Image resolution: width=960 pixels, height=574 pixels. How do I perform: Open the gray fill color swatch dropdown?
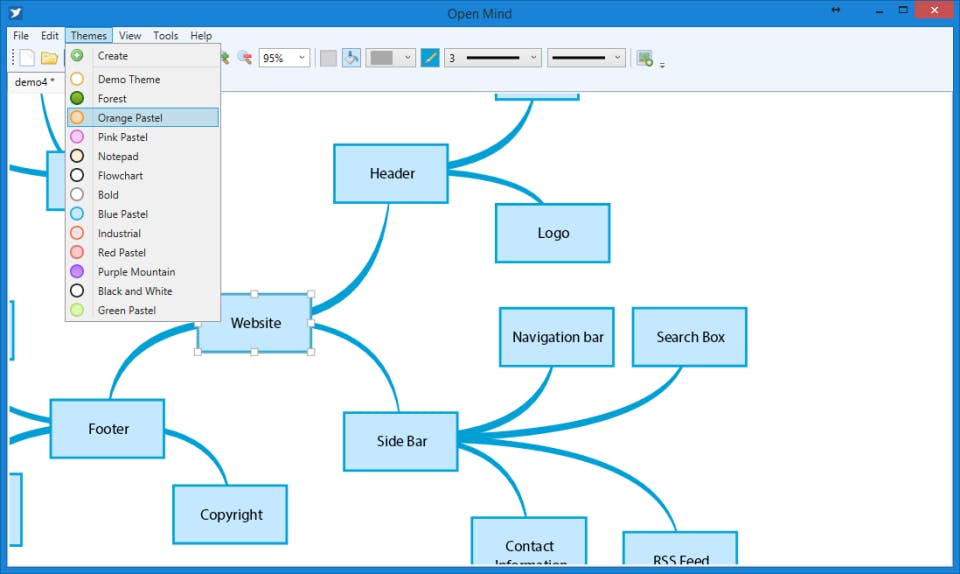click(x=391, y=58)
